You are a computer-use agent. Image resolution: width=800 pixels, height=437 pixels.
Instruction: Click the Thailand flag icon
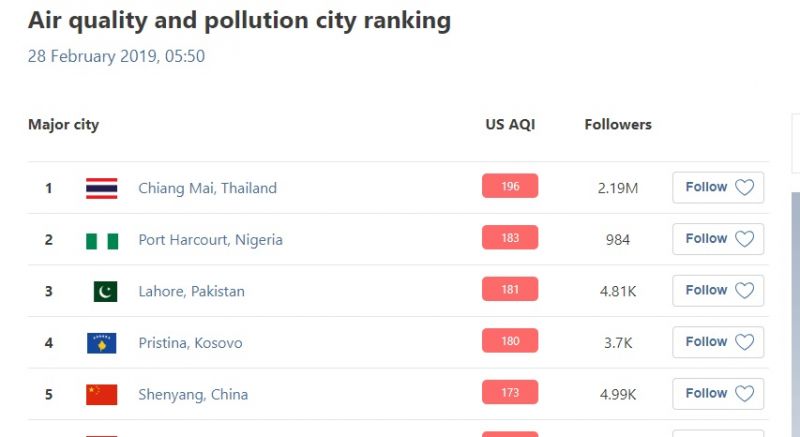[x=101, y=188]
